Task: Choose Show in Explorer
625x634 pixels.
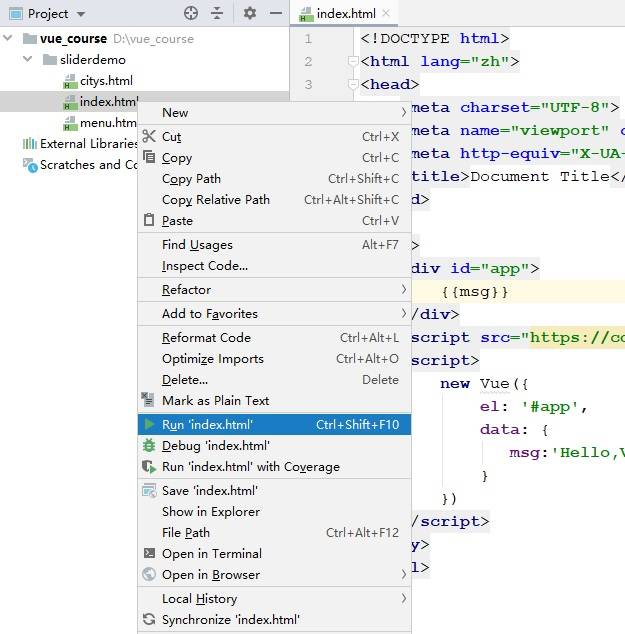Action: point(210,512)
